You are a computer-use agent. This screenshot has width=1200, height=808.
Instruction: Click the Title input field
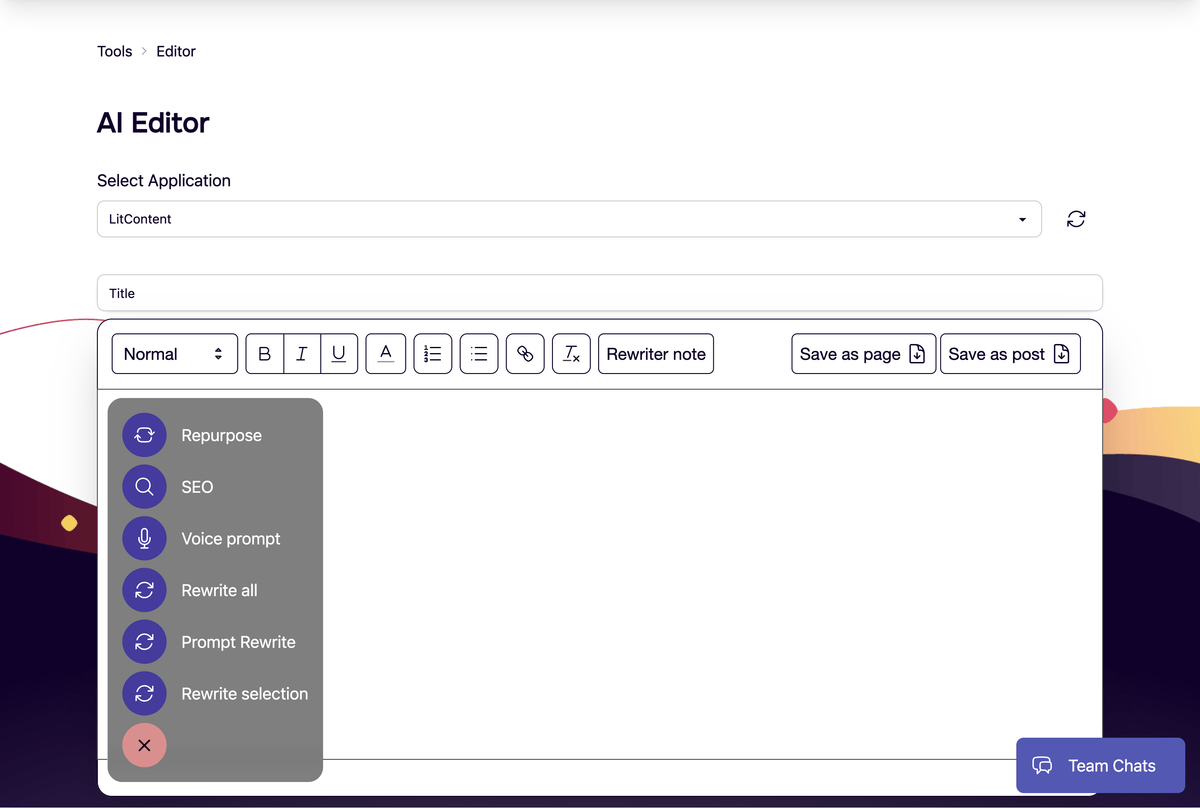[x=600, y=292]
